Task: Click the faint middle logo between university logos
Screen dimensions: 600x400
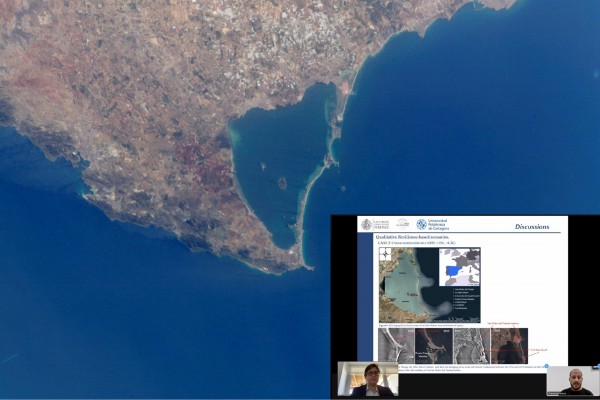Action: click(x=402, y=223)
